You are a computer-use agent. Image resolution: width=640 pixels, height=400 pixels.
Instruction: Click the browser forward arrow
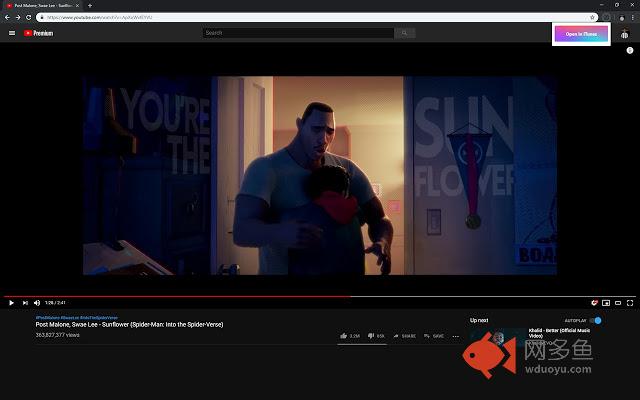[18, 17]
